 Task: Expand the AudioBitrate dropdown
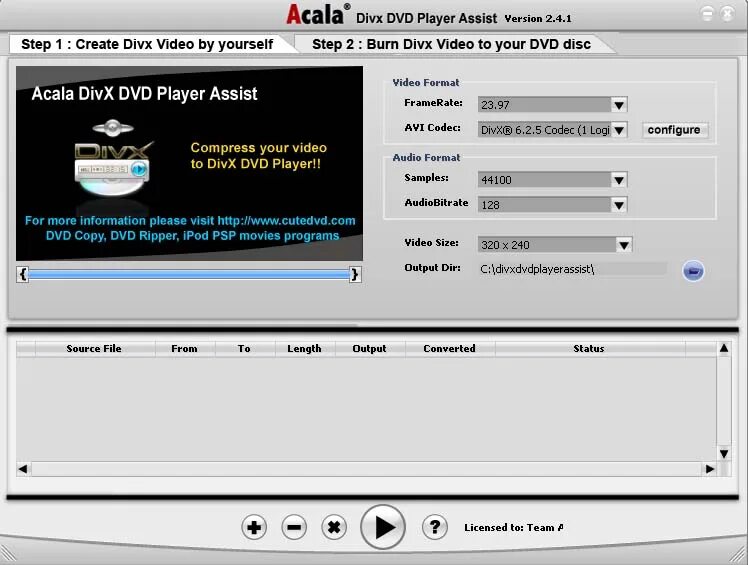click(x=619, y=205)
